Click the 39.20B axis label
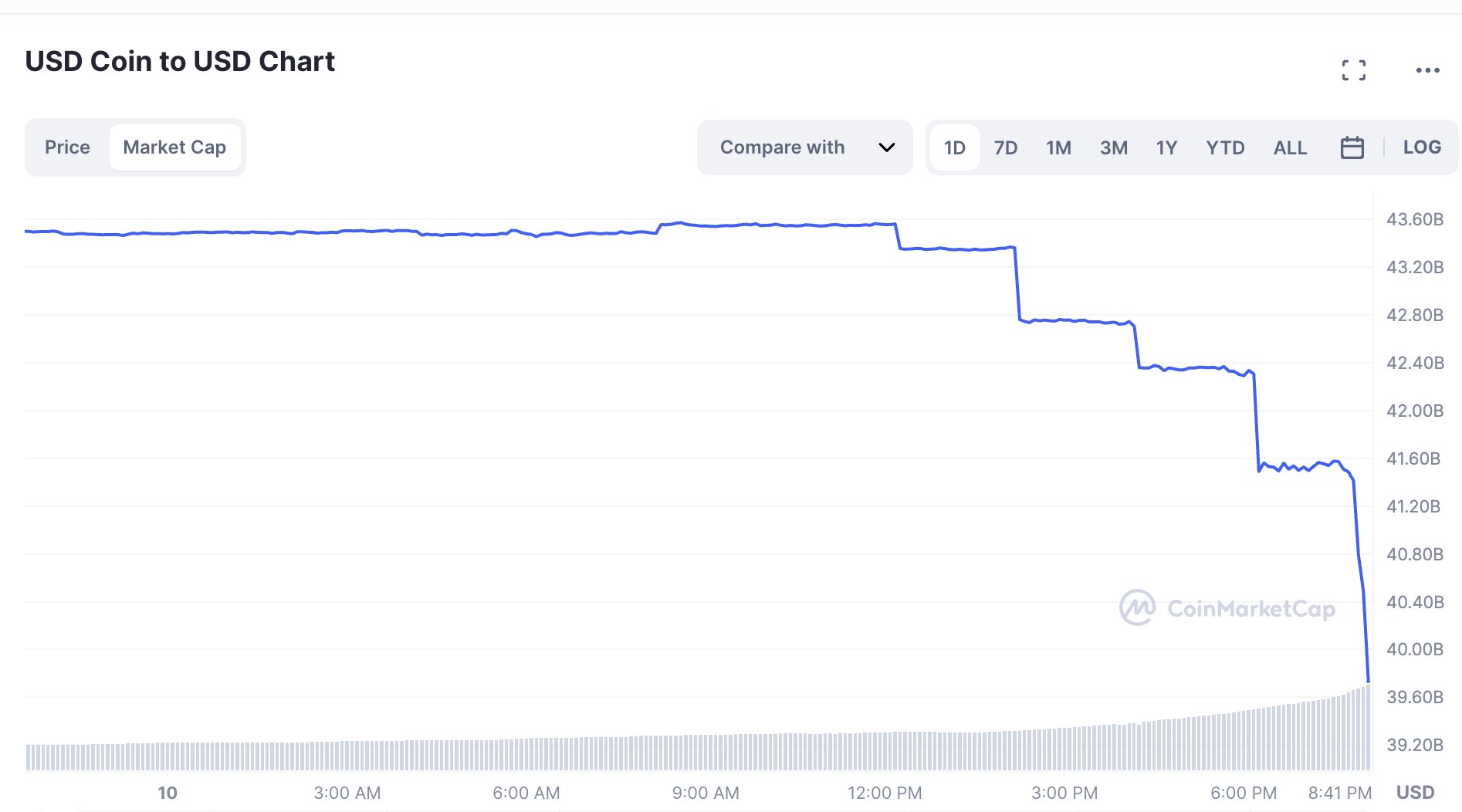This screenshot has width=1462, height=812. pyautogui.click(x=1414, y=745)
